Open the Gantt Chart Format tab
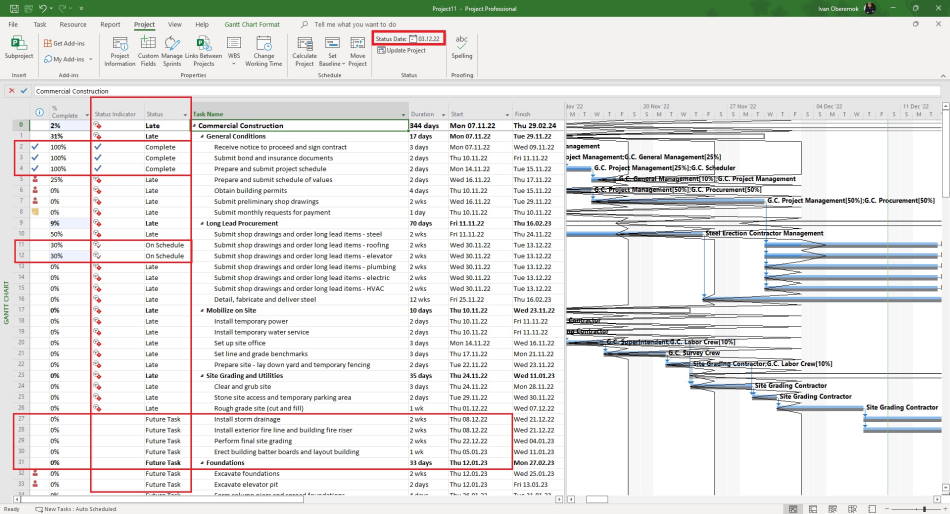 pyautogui.click(x=252, y=24)
